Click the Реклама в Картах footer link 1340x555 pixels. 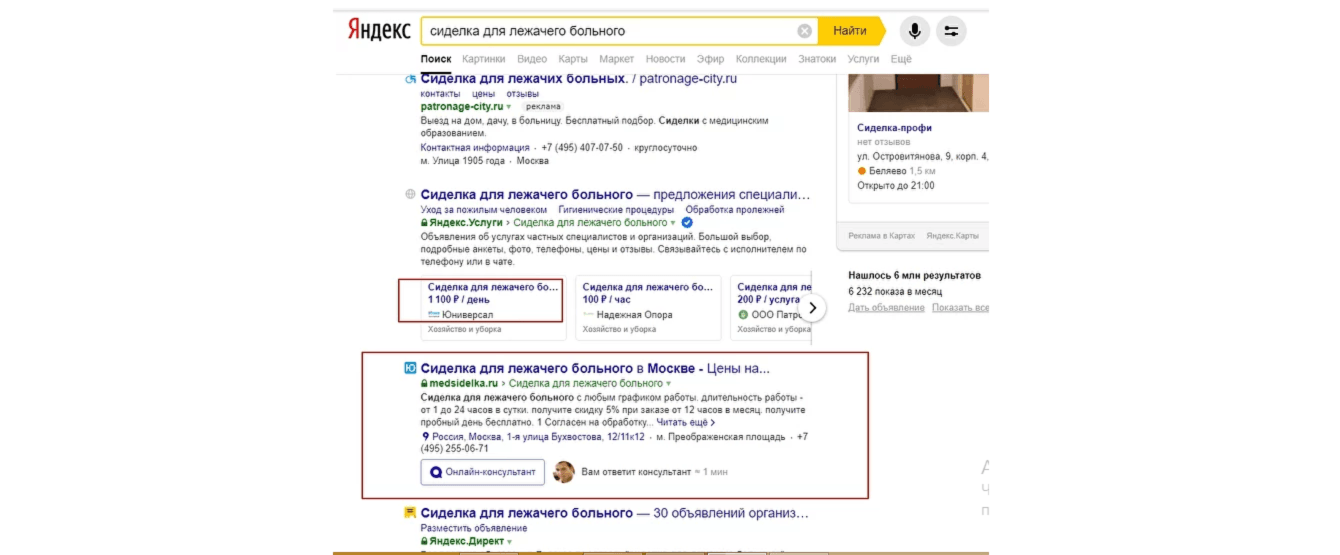(881, 236)
